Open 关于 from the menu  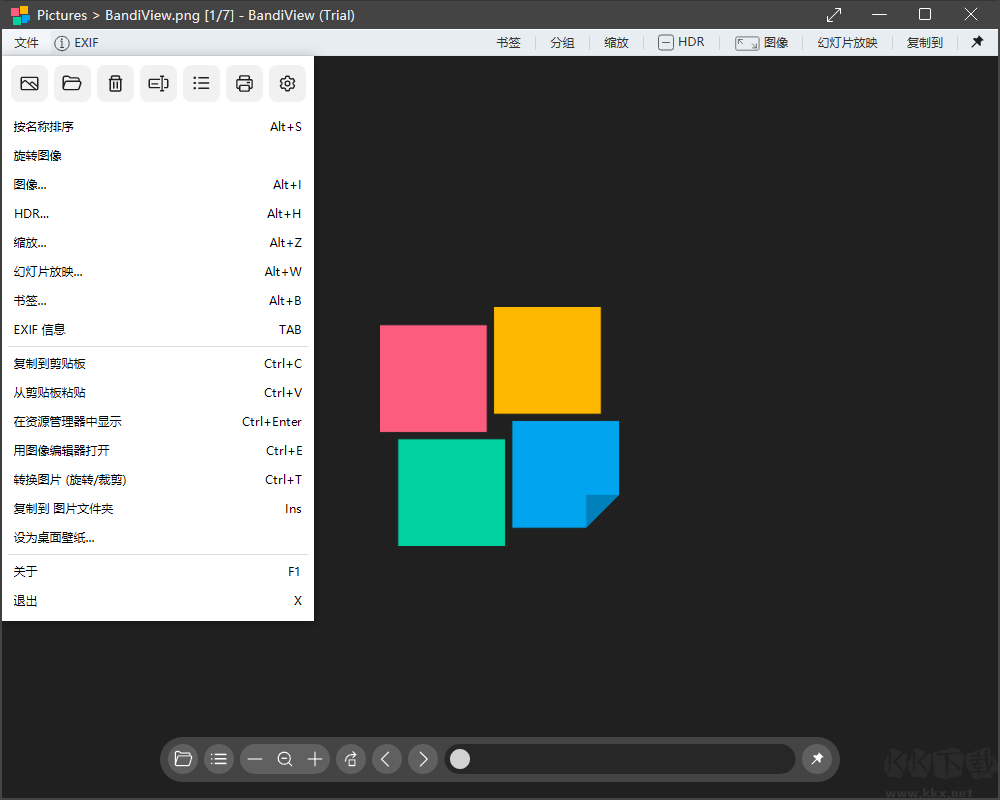(158, 572)
